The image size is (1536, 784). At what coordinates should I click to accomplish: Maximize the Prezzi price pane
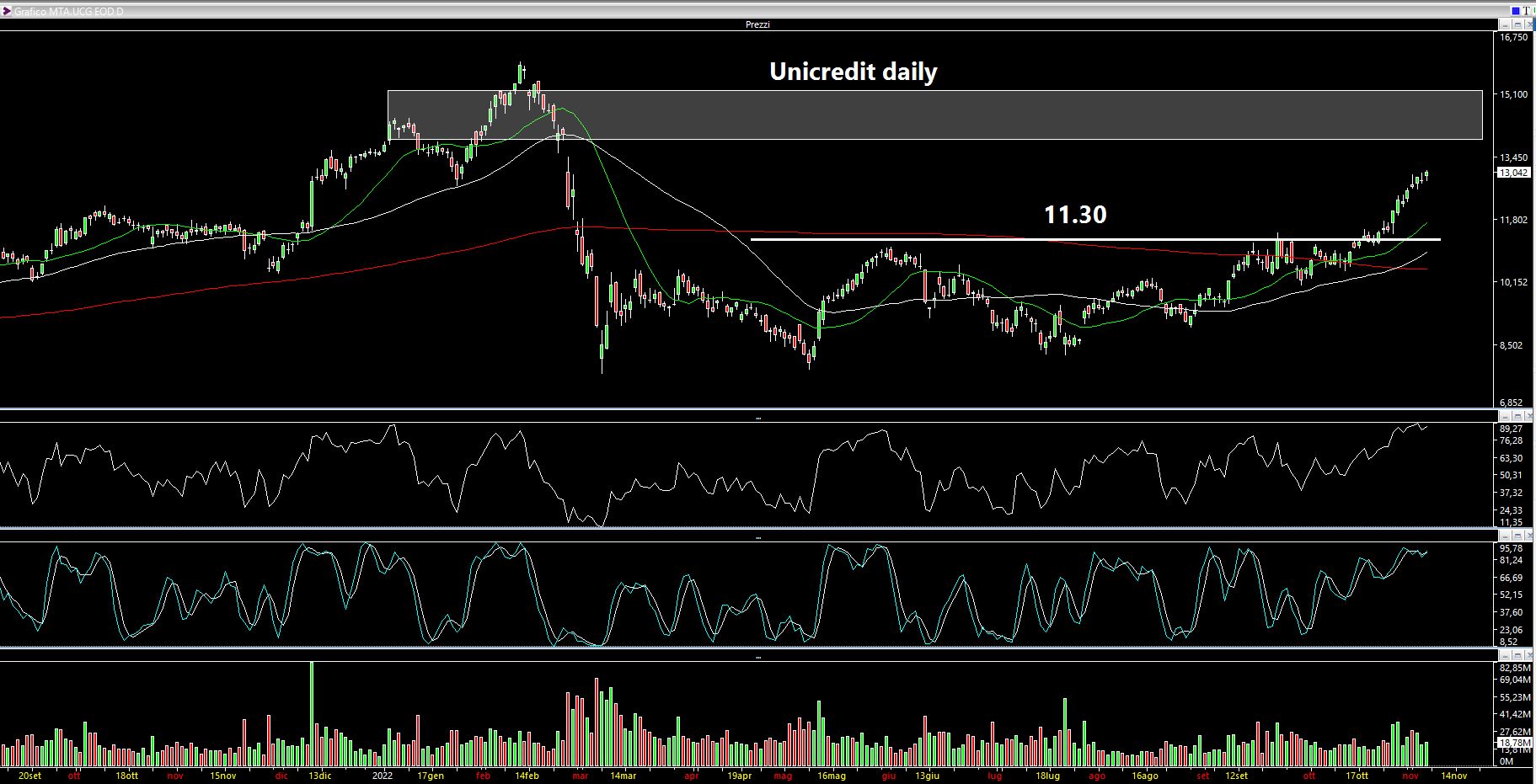coord(1517,24)
